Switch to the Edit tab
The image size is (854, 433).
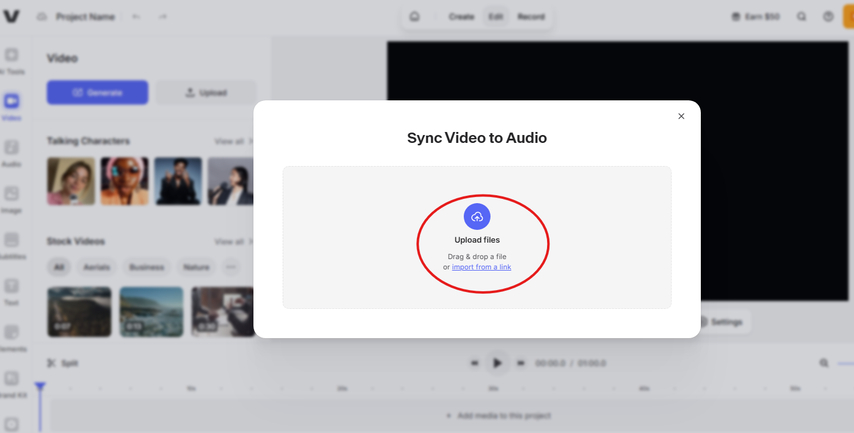[x=496, y=17]
